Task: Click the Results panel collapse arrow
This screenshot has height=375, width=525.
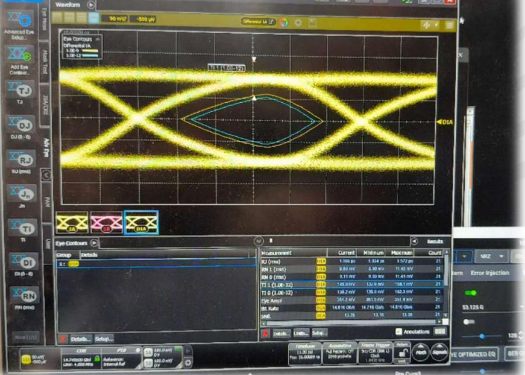Action: [415, 241]
